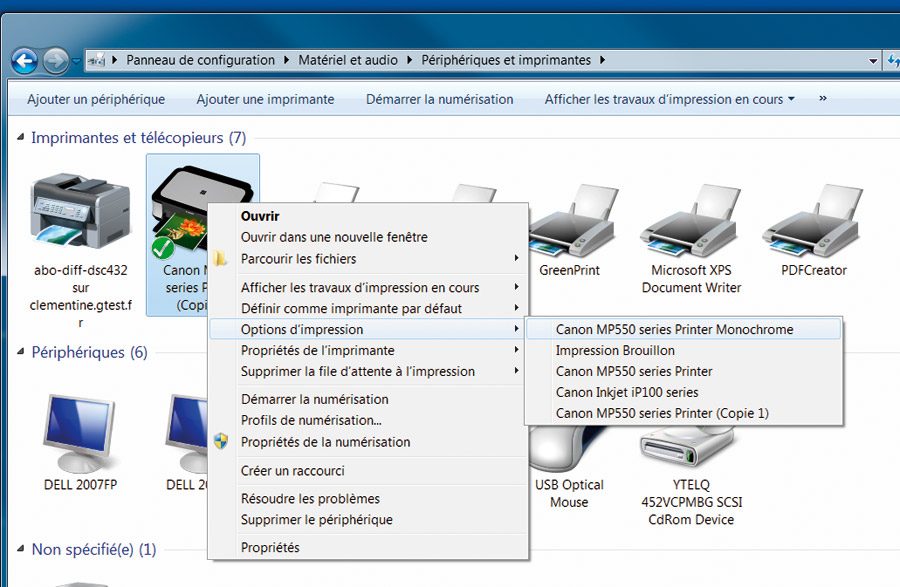
Task: Select the DELL 2007FP monitor icon
Action: tap(80, 433)
